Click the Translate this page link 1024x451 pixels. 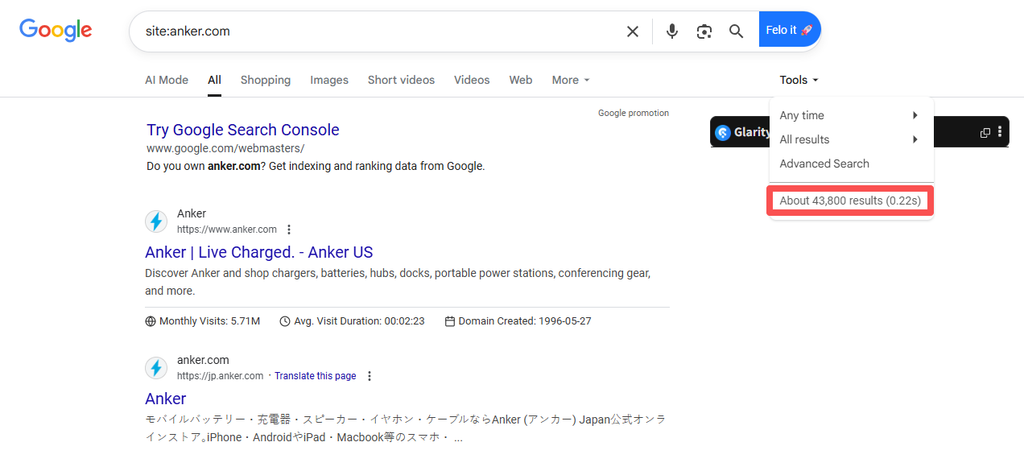click(x=315, y=376)
